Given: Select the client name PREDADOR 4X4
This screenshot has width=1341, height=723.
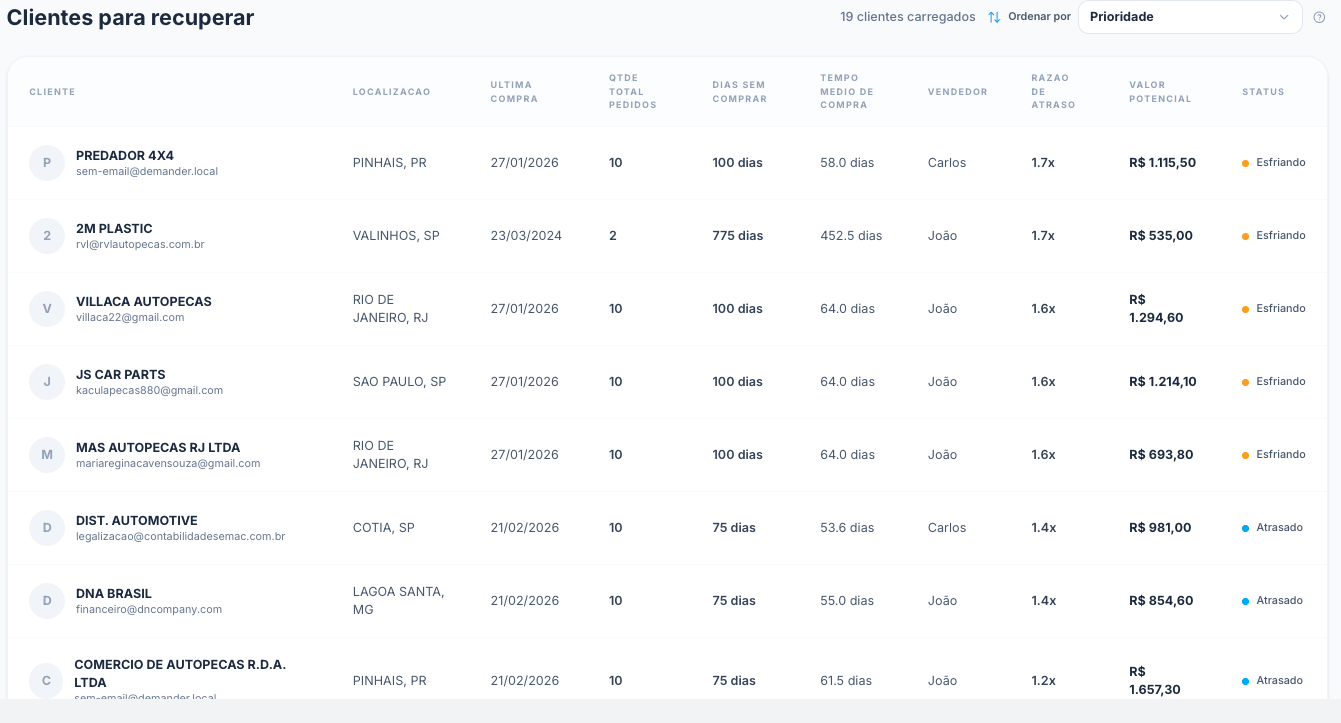Looking at the screenshot, I should click(x=125, y=156).
